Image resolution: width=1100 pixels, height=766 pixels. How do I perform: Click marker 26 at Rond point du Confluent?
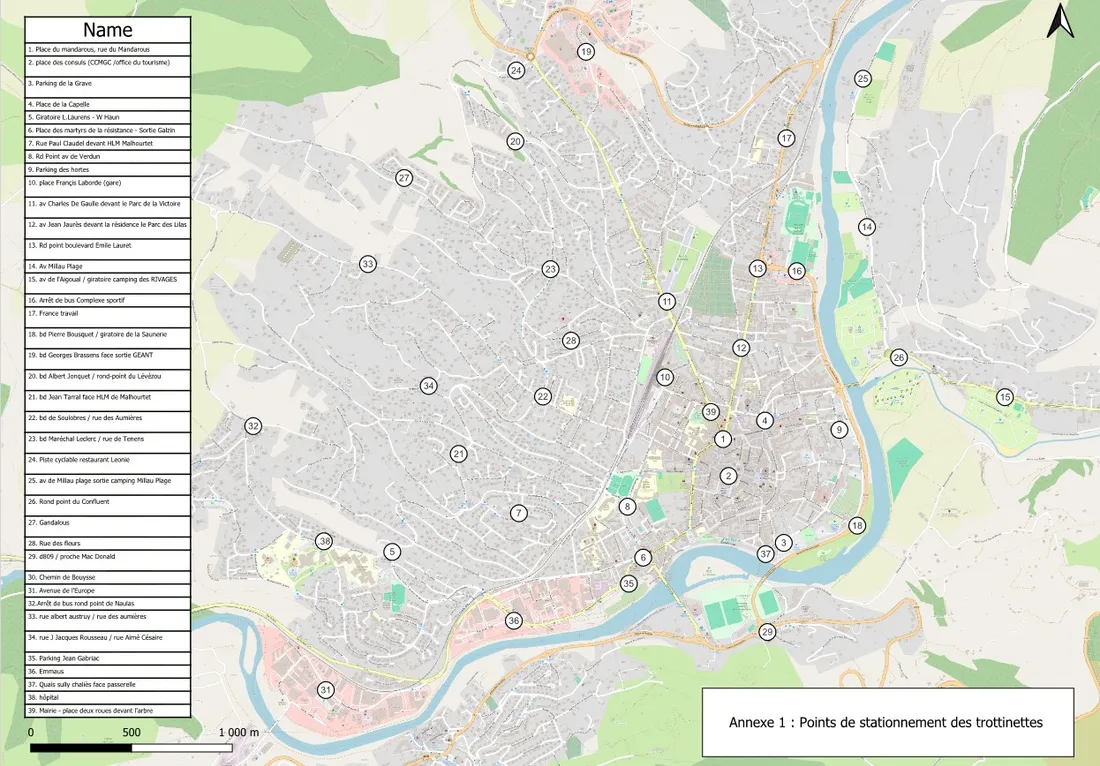click(x=899, y=357)
